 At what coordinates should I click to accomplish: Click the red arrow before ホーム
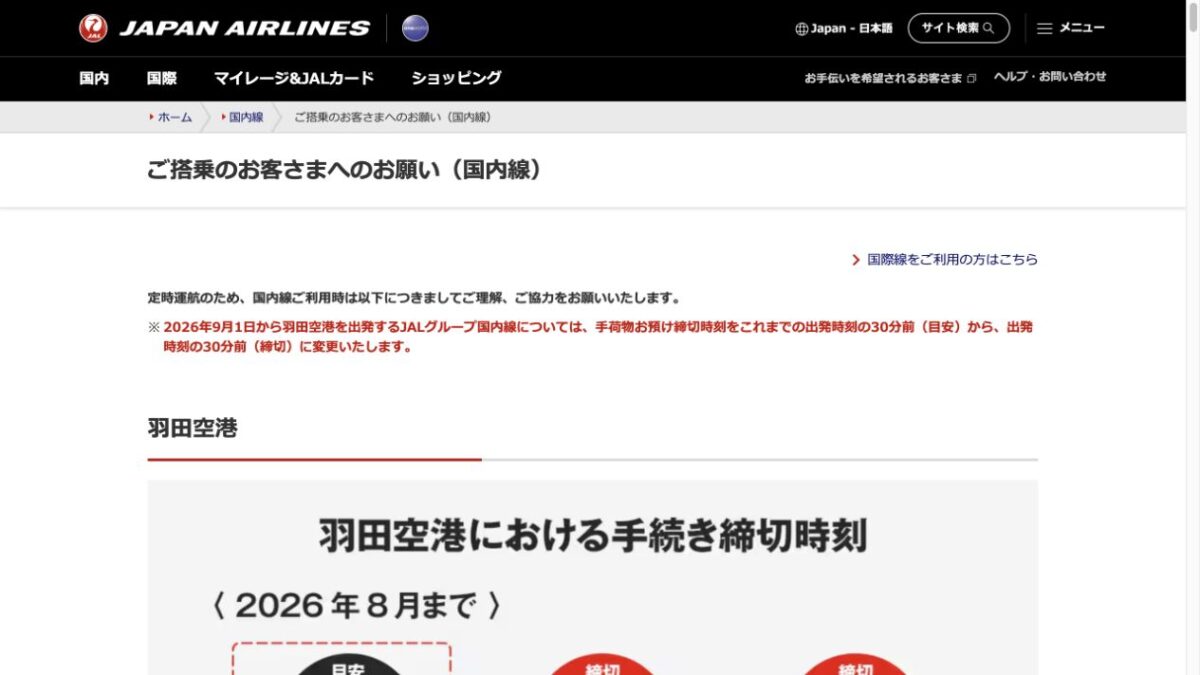coord(152,117)
